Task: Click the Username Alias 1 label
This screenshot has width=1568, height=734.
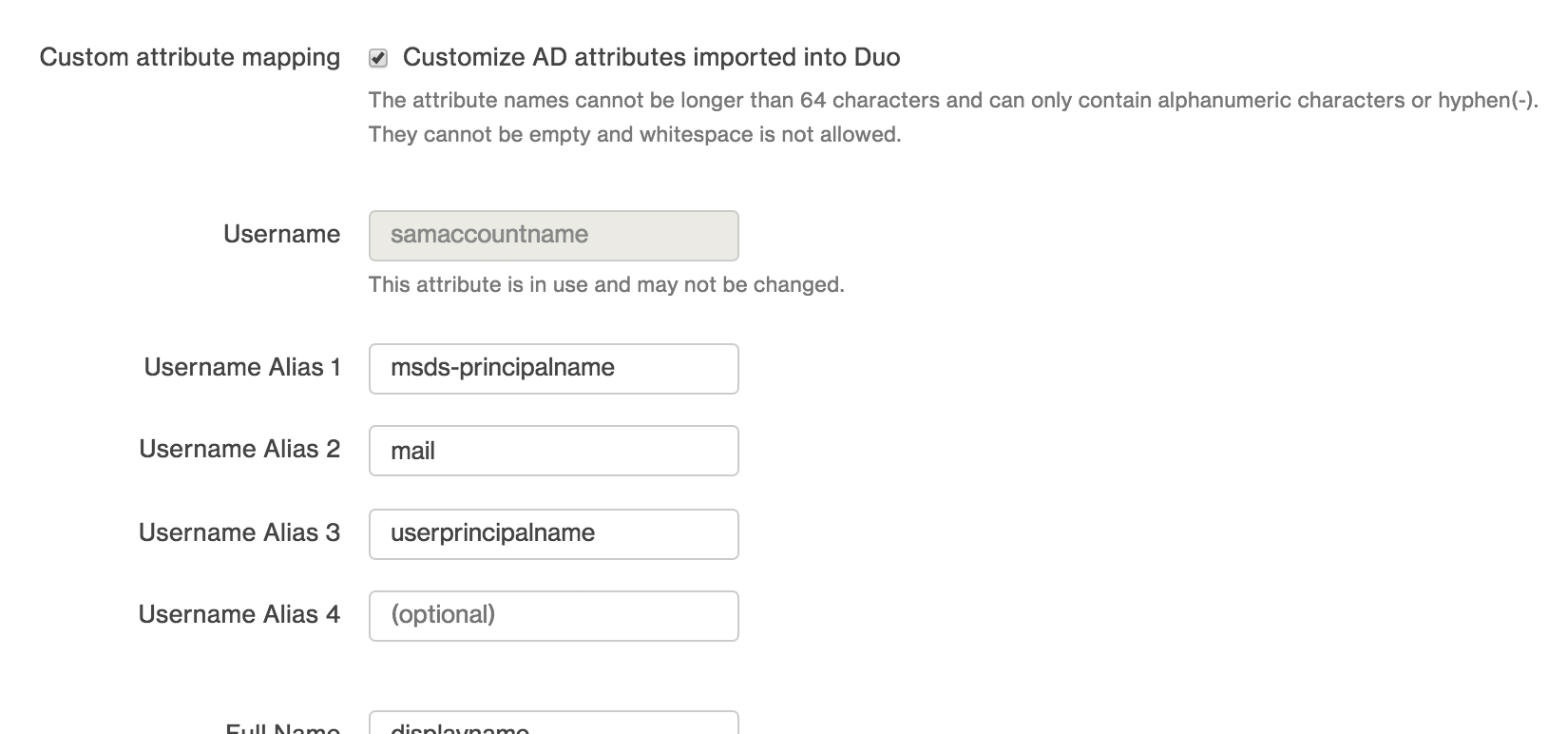Action: coord(240,368)
